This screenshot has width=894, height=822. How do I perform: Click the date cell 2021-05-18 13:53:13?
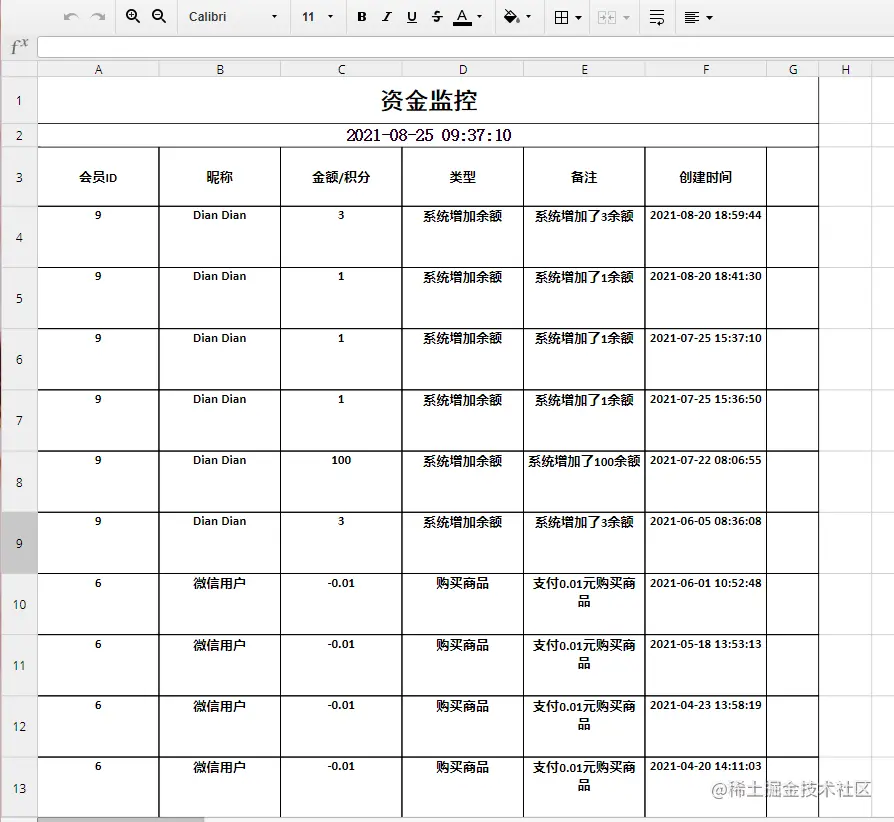tap(706, 665)
